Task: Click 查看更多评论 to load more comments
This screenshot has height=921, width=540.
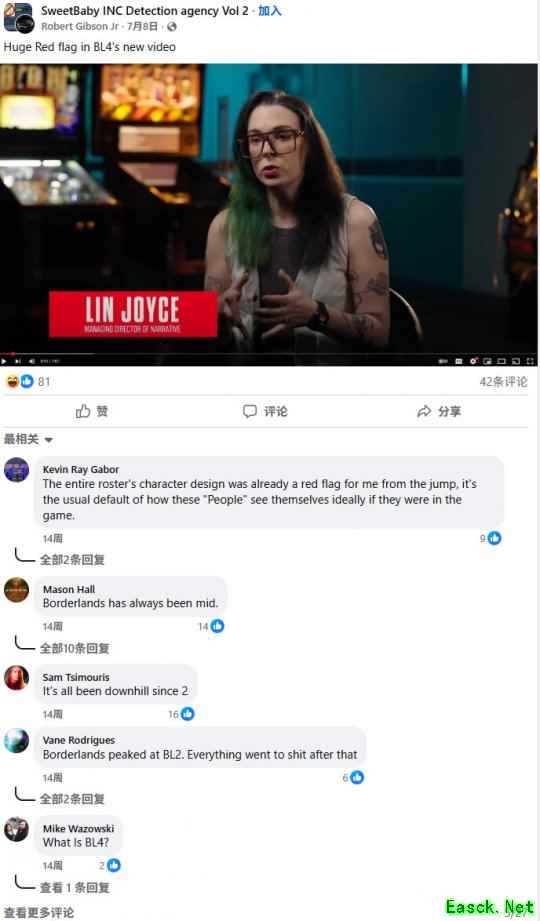Action: 39,912
